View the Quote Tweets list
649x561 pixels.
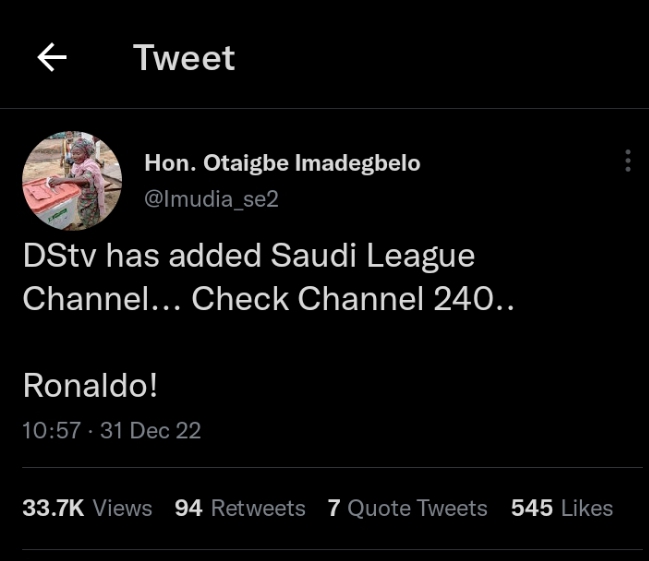click(x=417, y=508)
